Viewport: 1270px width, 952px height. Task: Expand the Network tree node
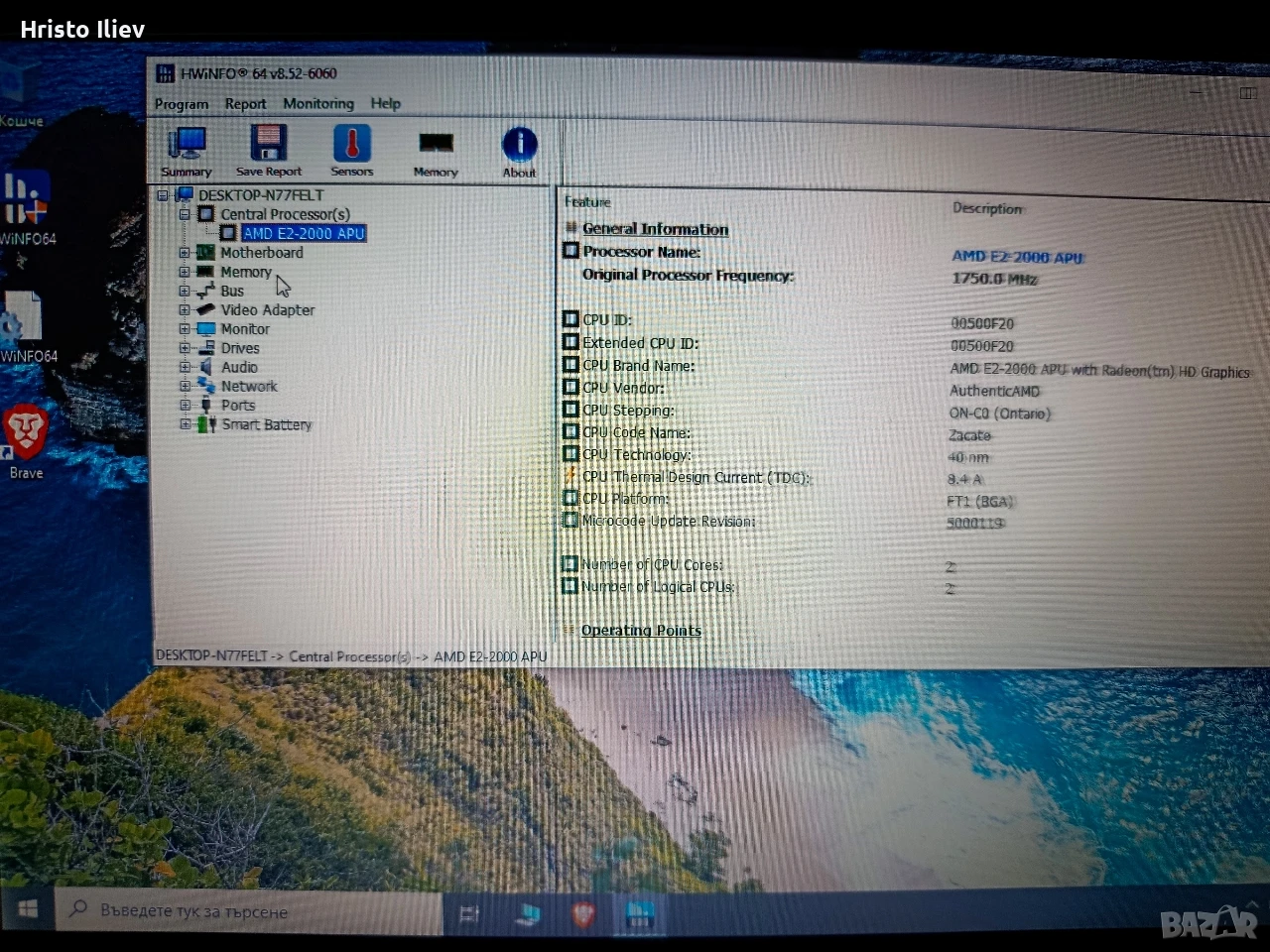(185, 386)
